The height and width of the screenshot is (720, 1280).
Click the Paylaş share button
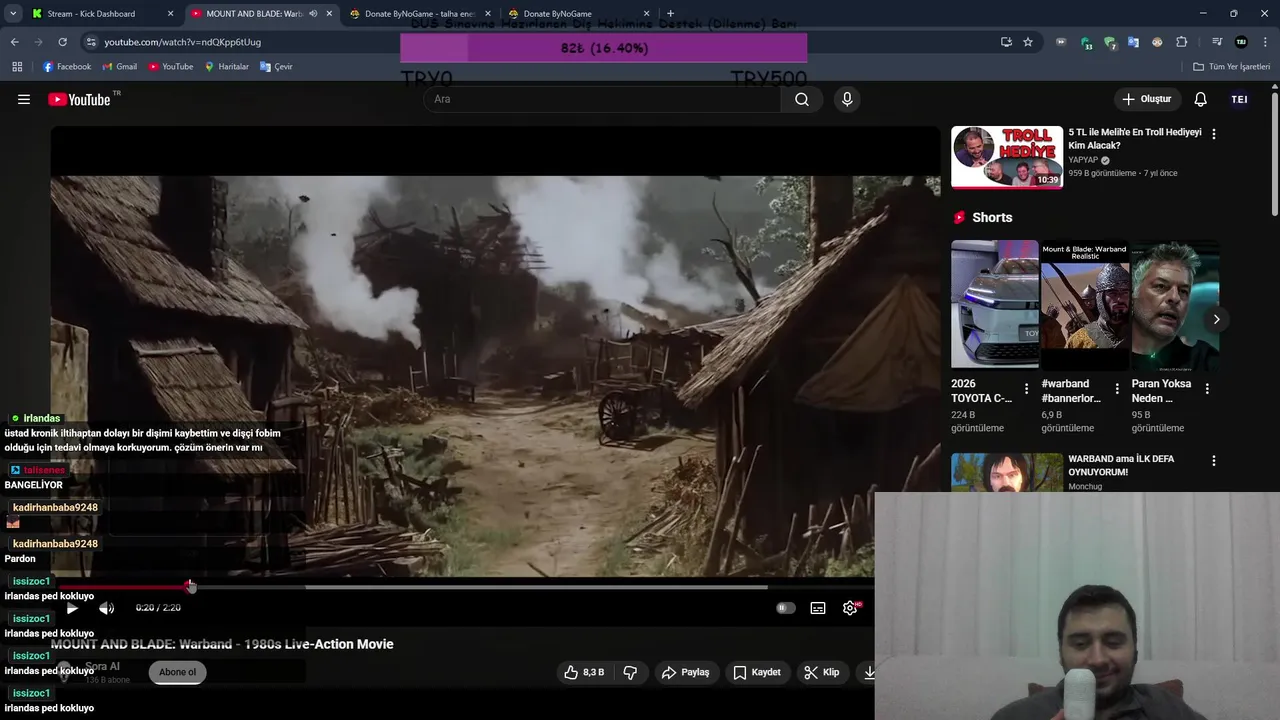pos(685,672)
